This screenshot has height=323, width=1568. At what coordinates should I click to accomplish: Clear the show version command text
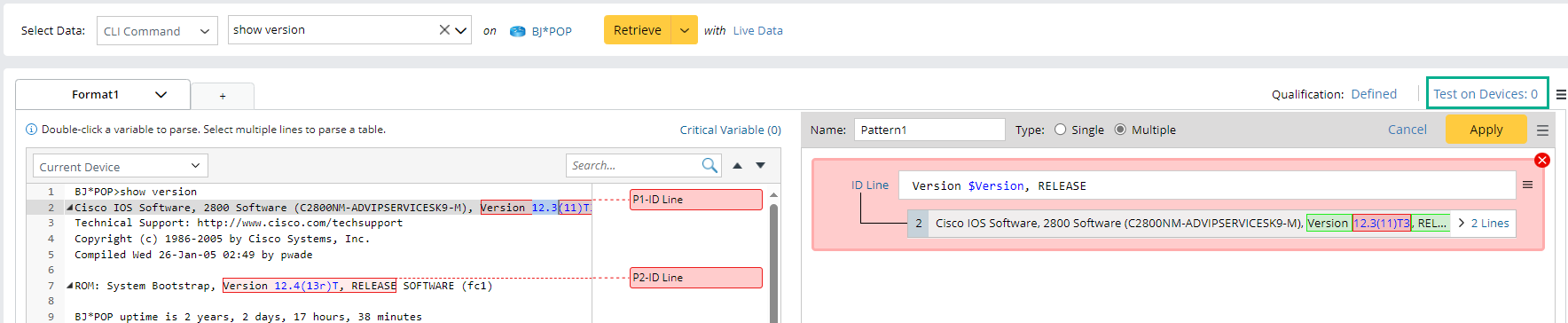(444, 30)
